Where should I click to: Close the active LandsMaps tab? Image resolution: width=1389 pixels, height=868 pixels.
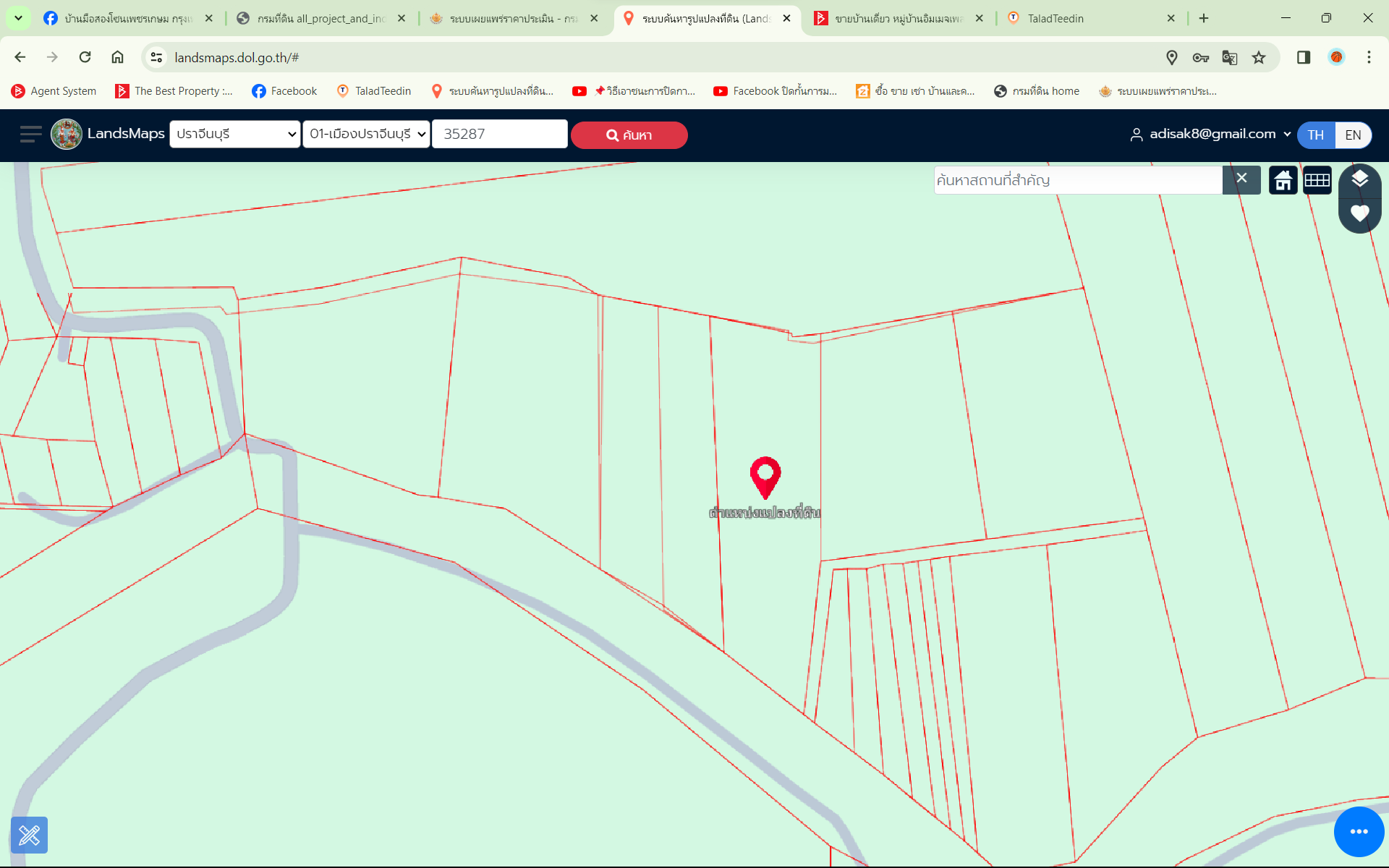pos(786,18)
